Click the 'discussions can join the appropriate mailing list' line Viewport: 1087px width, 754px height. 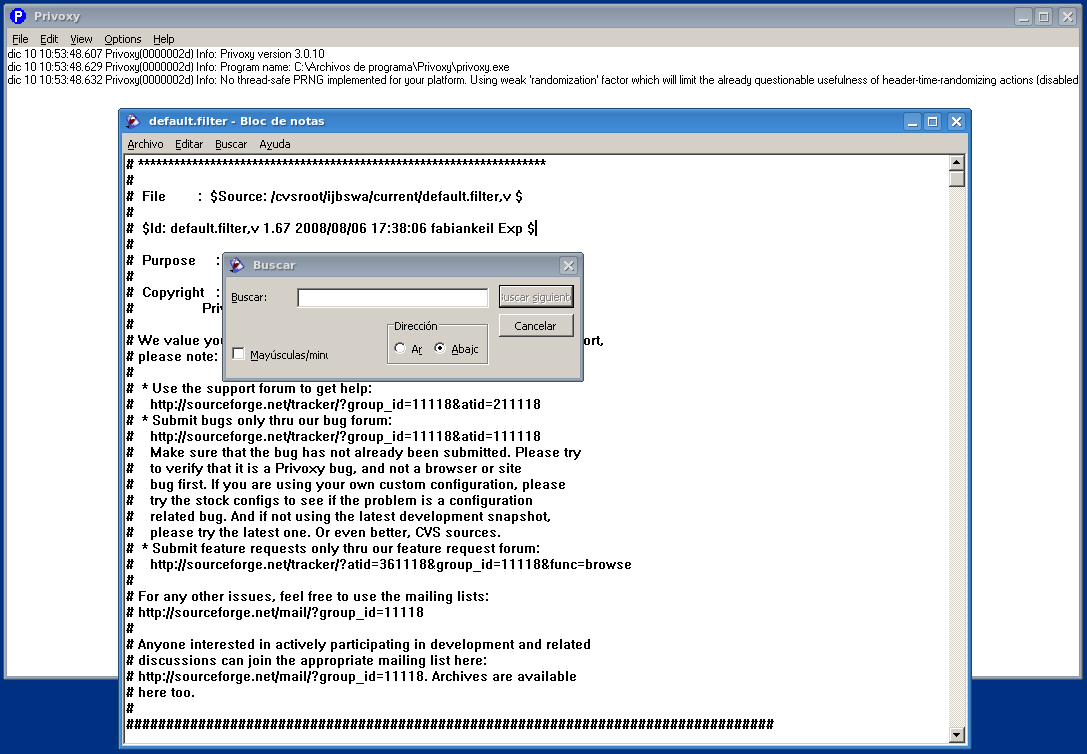(307, 660)
